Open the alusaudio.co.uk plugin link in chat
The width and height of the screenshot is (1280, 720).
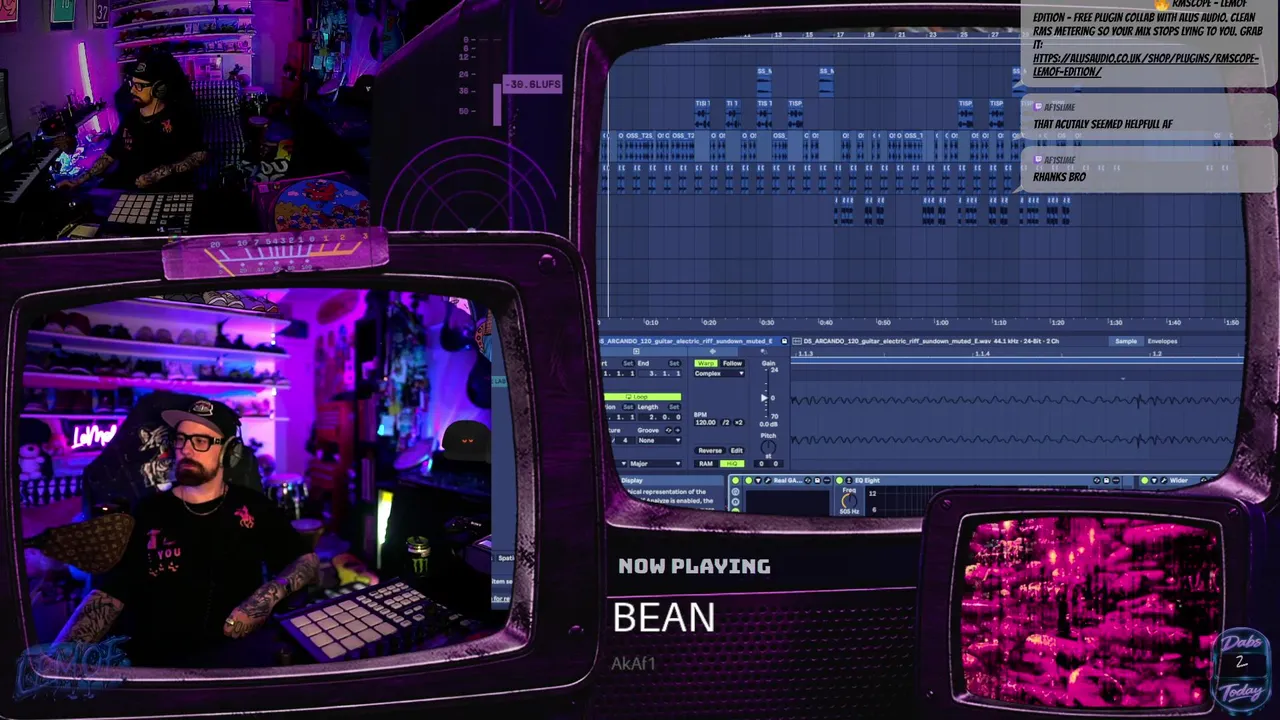(1146, 65)
